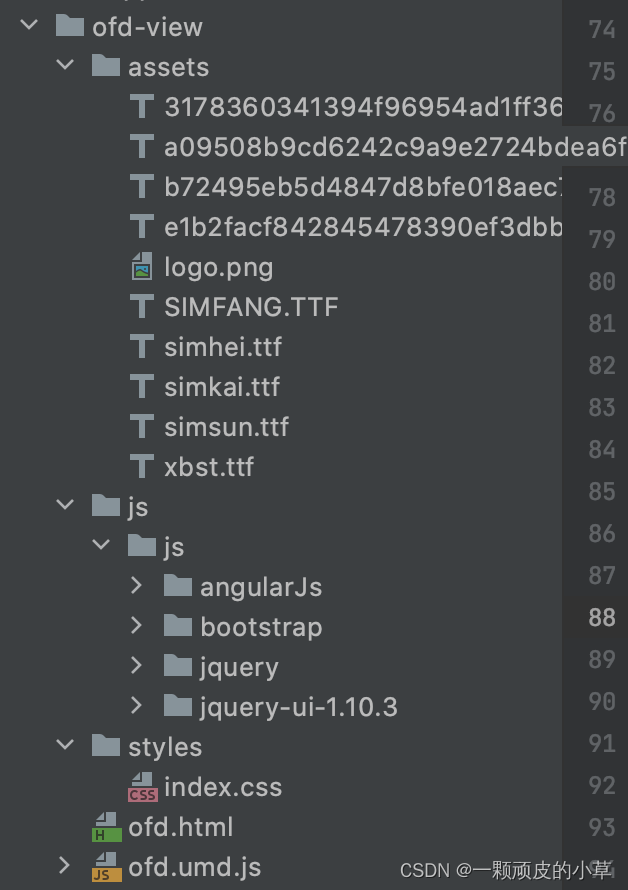This screenshot has width=628, height=890.
Task: Expand the angularJs folder
Action: tap(136, 585)
